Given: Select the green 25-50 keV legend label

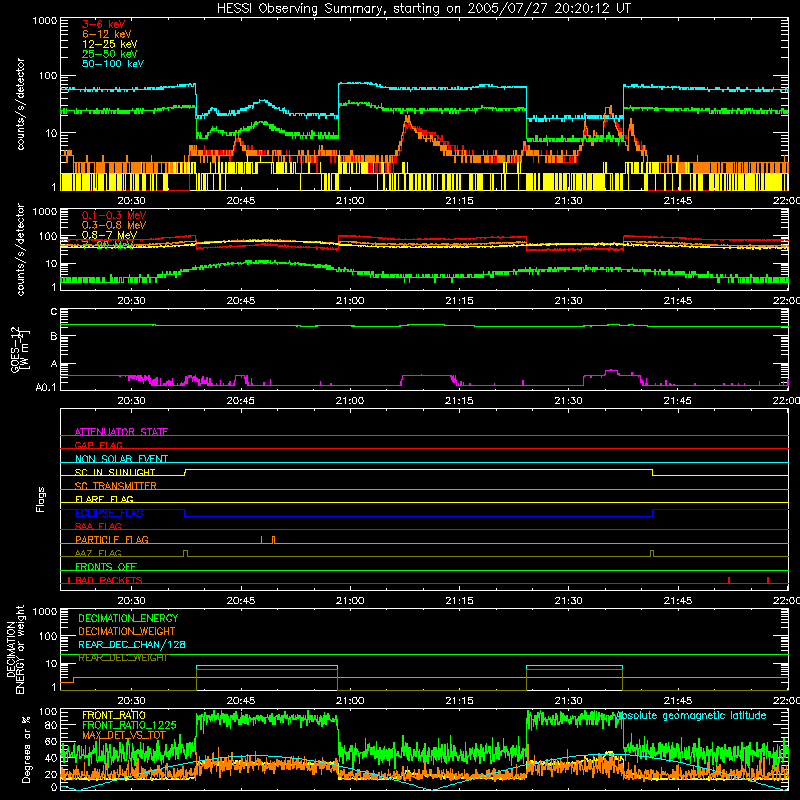Looking at the screenshot, I should coord(109,54).
